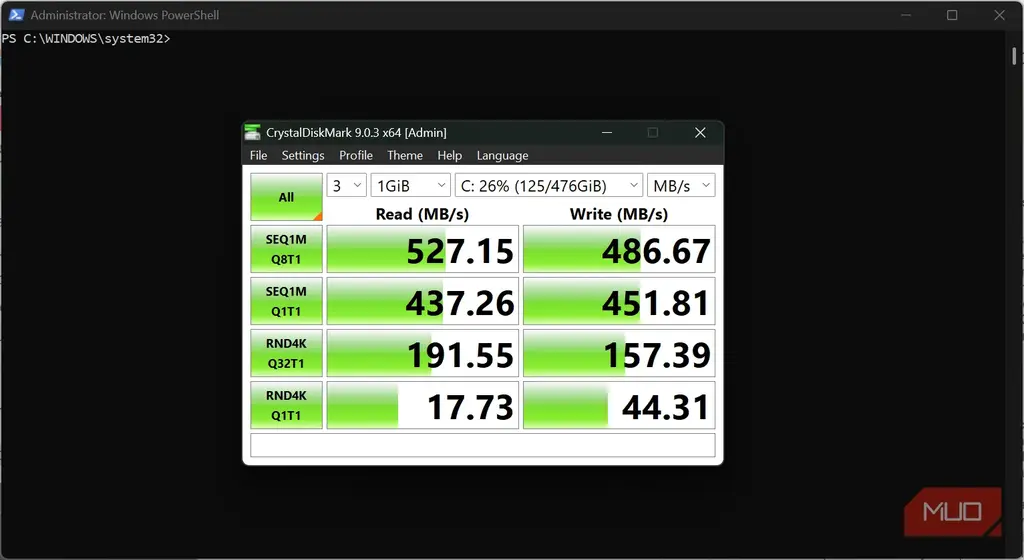
Task: Open the Language menu
Action: point(502,155)
